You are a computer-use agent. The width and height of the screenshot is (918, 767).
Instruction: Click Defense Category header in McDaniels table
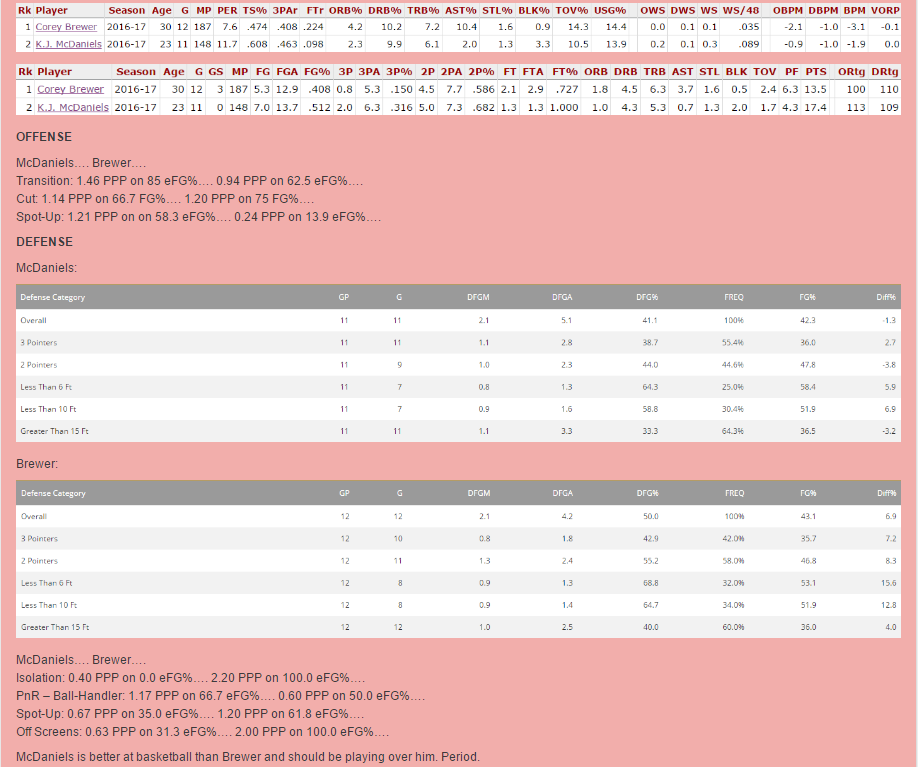tap(53, 297)
